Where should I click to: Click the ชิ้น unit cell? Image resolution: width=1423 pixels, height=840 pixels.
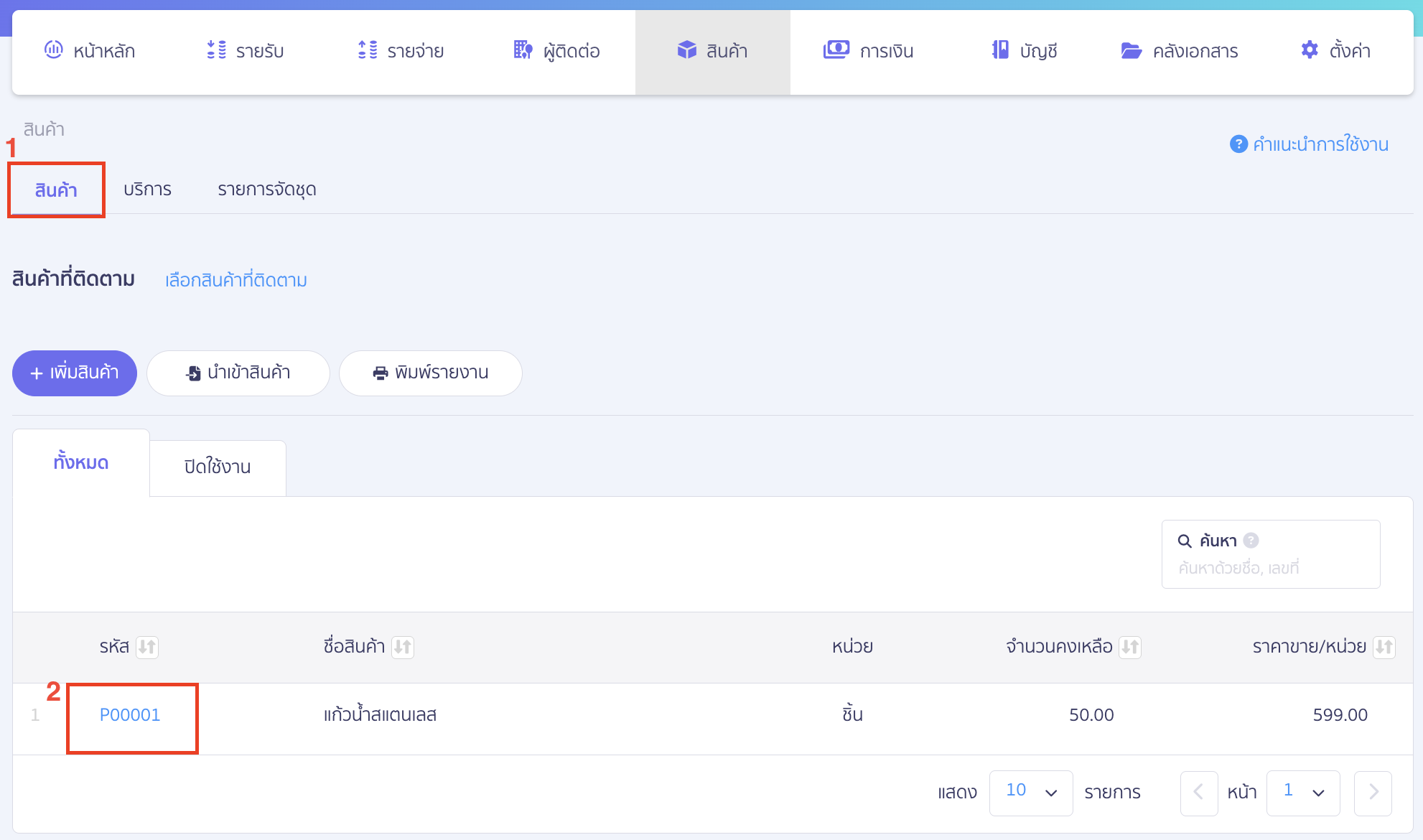[852, 714]
